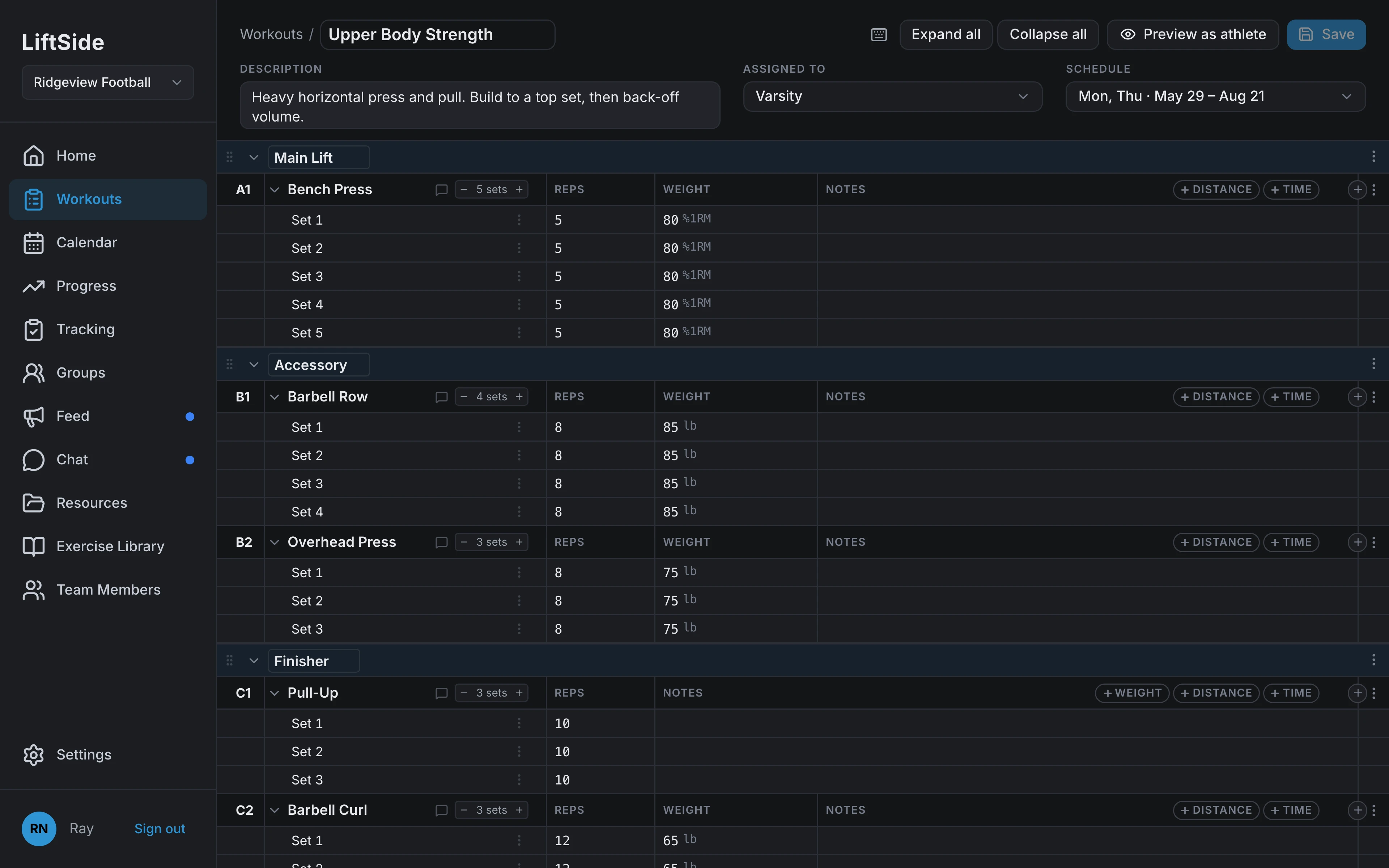Add Time column to Barbell Row
The height and width of the screenshot is (868, 1389).
(x=1291, y=397)
